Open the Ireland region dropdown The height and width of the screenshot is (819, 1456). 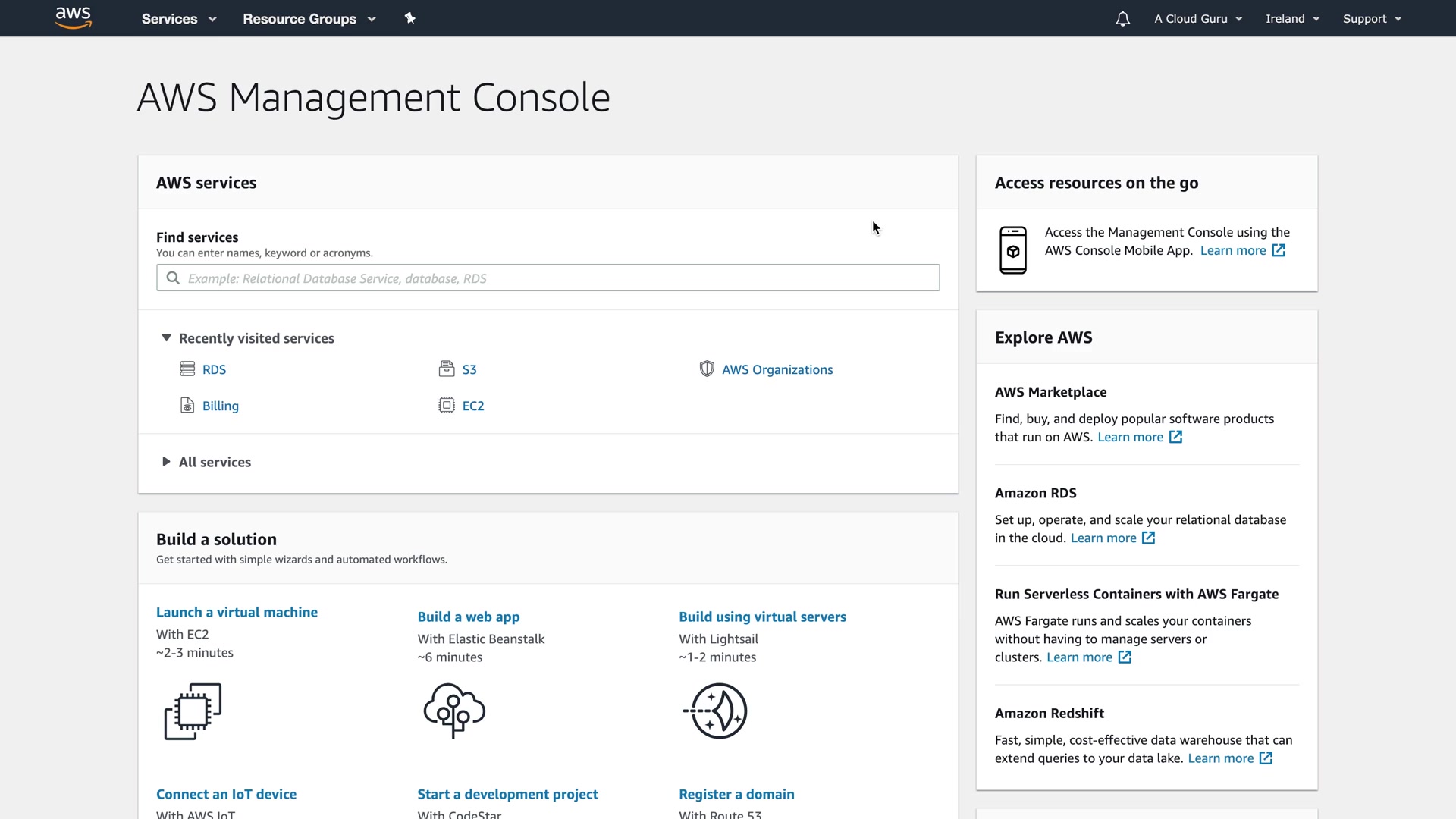click(x=1292, y=19)
